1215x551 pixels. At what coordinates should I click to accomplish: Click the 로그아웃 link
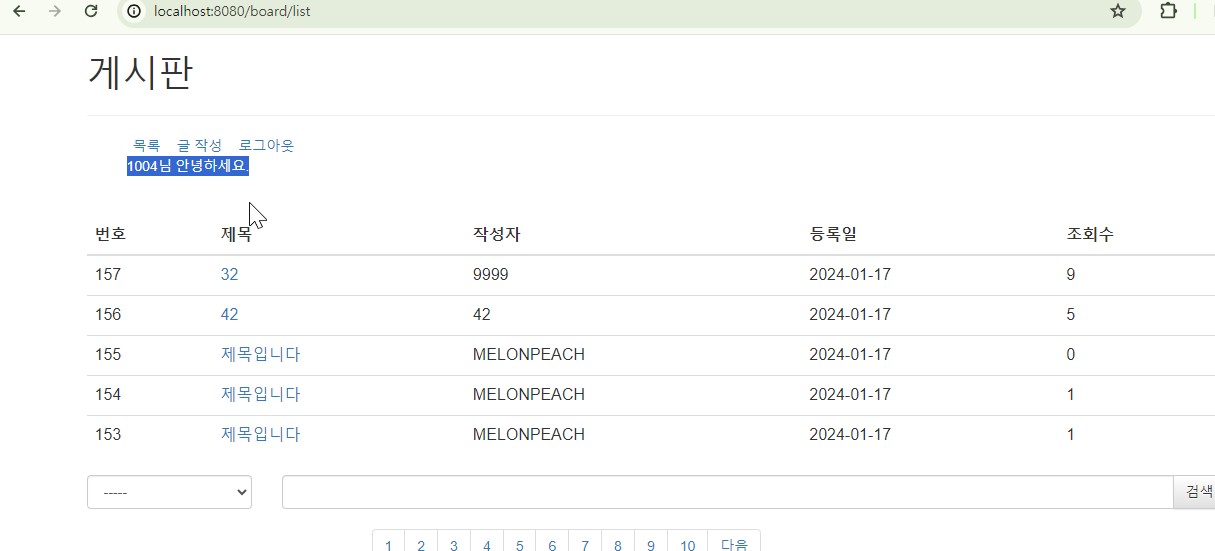(x=266, y=145)
